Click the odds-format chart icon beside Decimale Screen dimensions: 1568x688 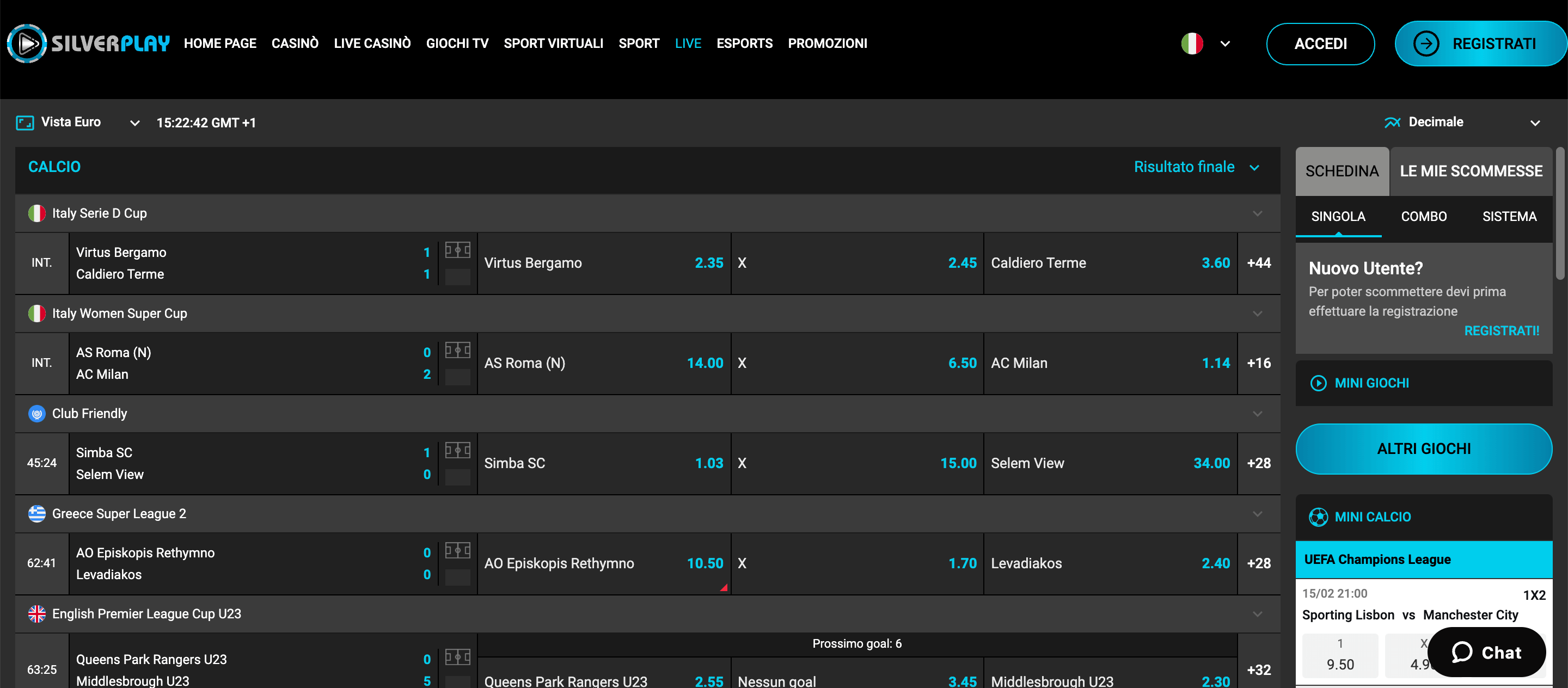(1393, 122)
